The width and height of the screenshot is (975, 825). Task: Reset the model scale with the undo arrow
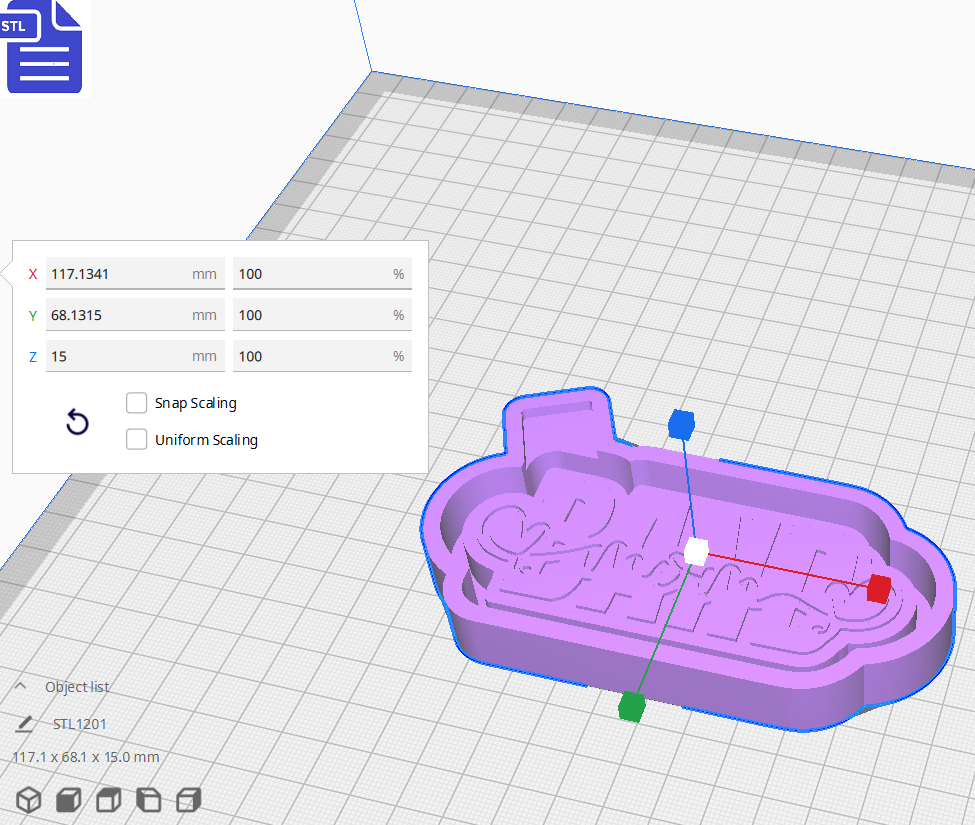[x=77, y=422]
